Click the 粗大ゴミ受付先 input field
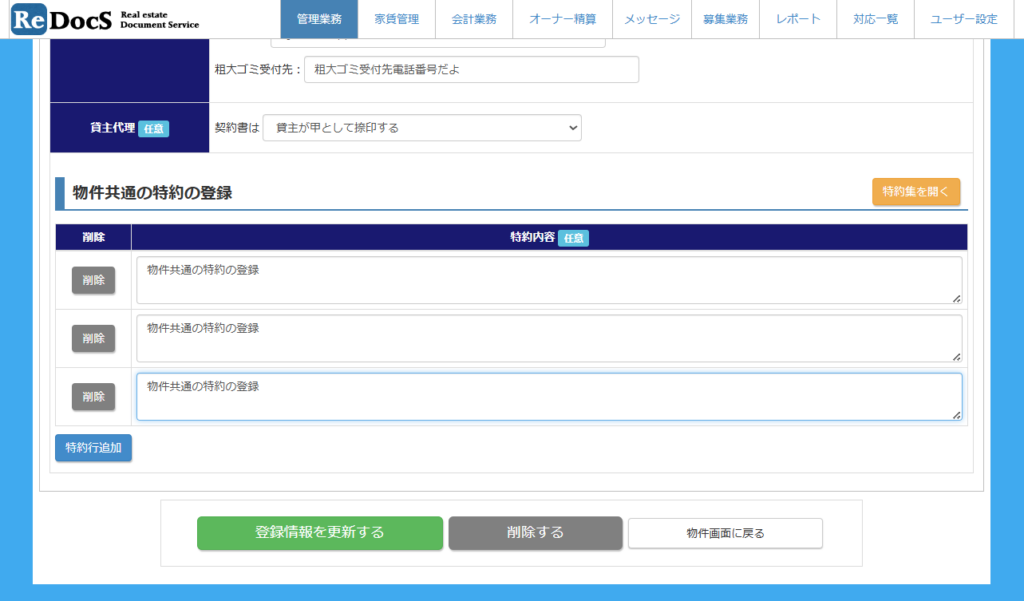This screenshot has width=1024, height=601. pyautogui.click(x=472, y=69)
